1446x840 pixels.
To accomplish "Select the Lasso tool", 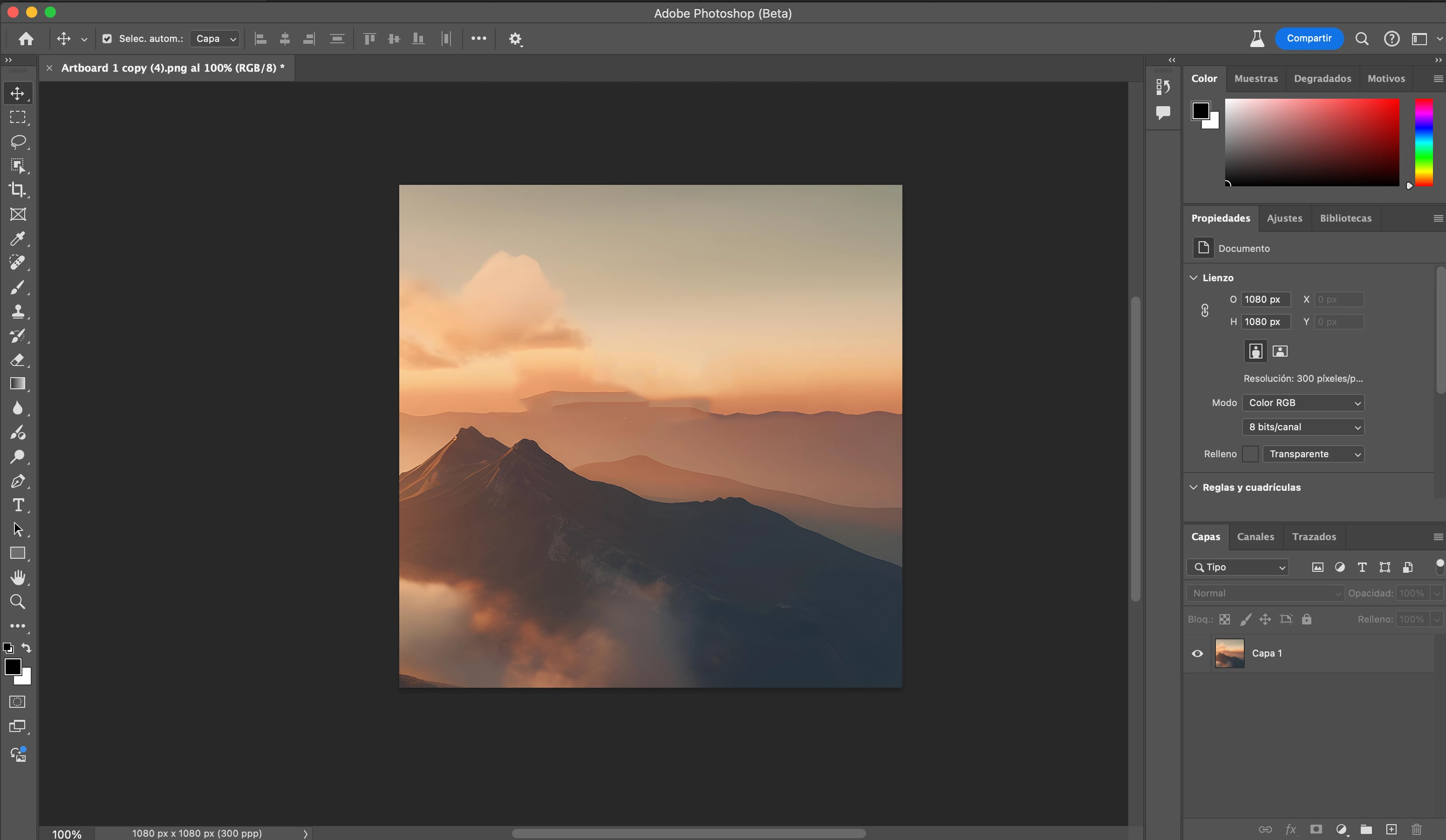I will (x=18, y=142).
